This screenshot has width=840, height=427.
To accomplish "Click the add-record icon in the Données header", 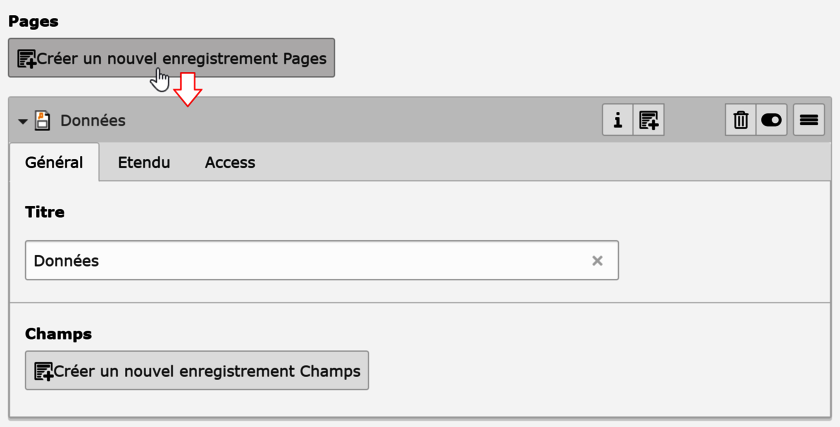I will click(649, 121).
